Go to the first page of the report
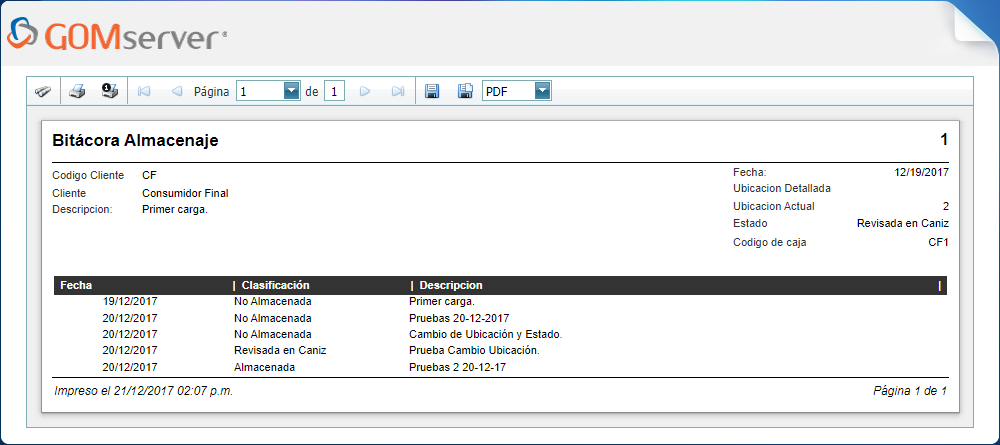This screenshot has width=1000, height=445. coord(144,91)
